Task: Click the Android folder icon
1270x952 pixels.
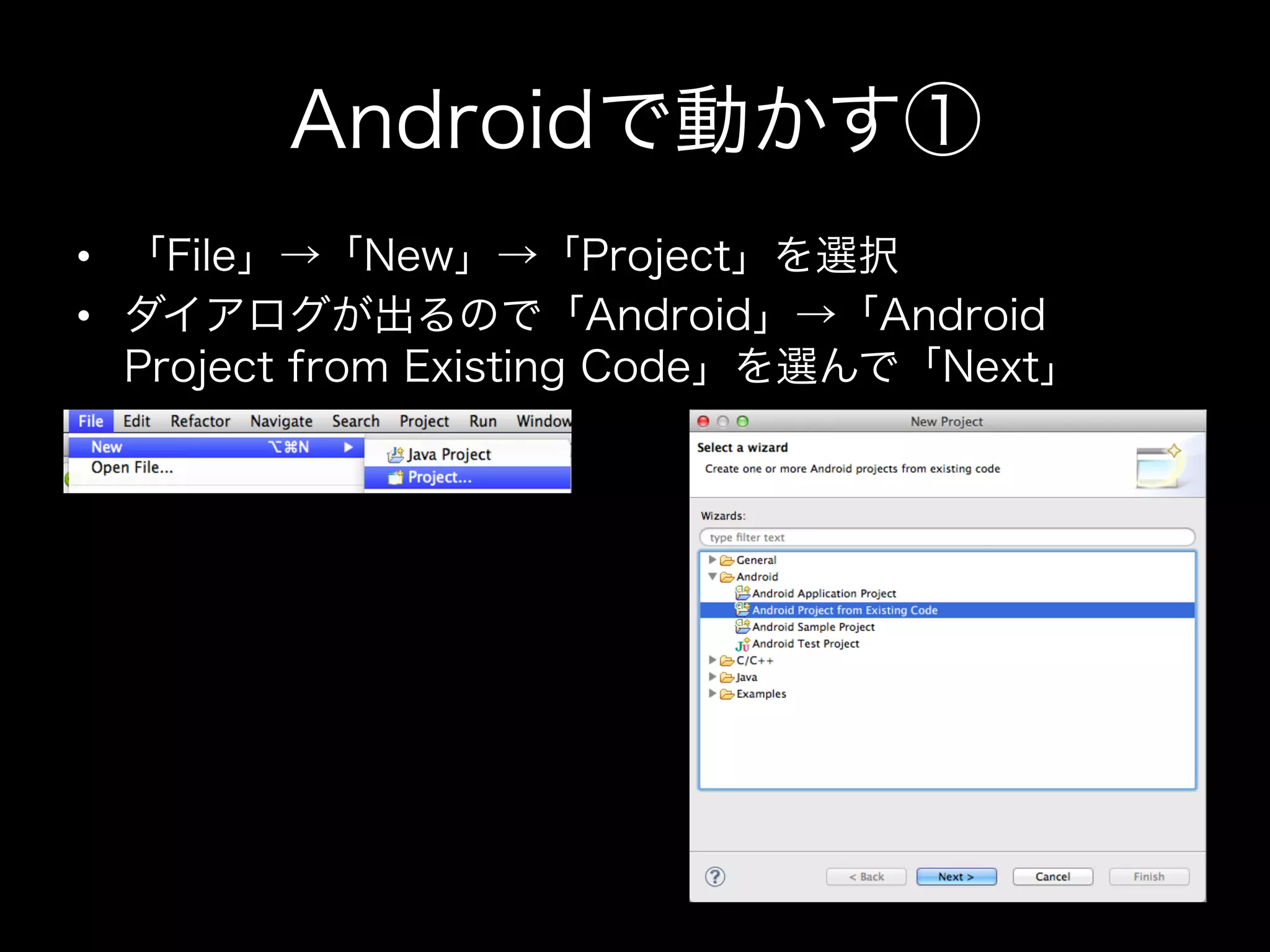Action: (727, 577)
